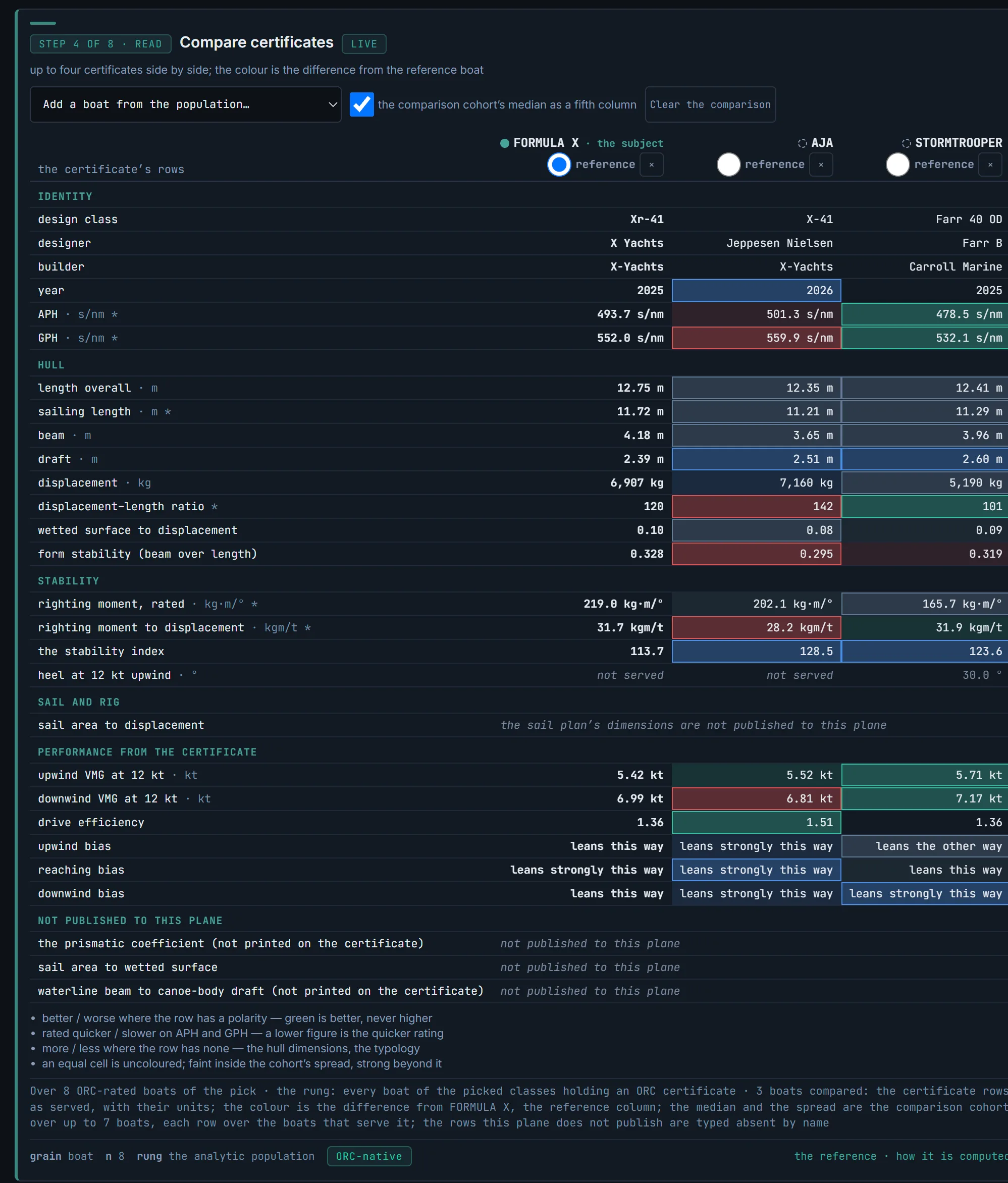Image resolution: width=1008 pixels, height=1183 pixels.
Task: Remove STORMTROOPER column with its × button
Action: click(x=990, y=165)
